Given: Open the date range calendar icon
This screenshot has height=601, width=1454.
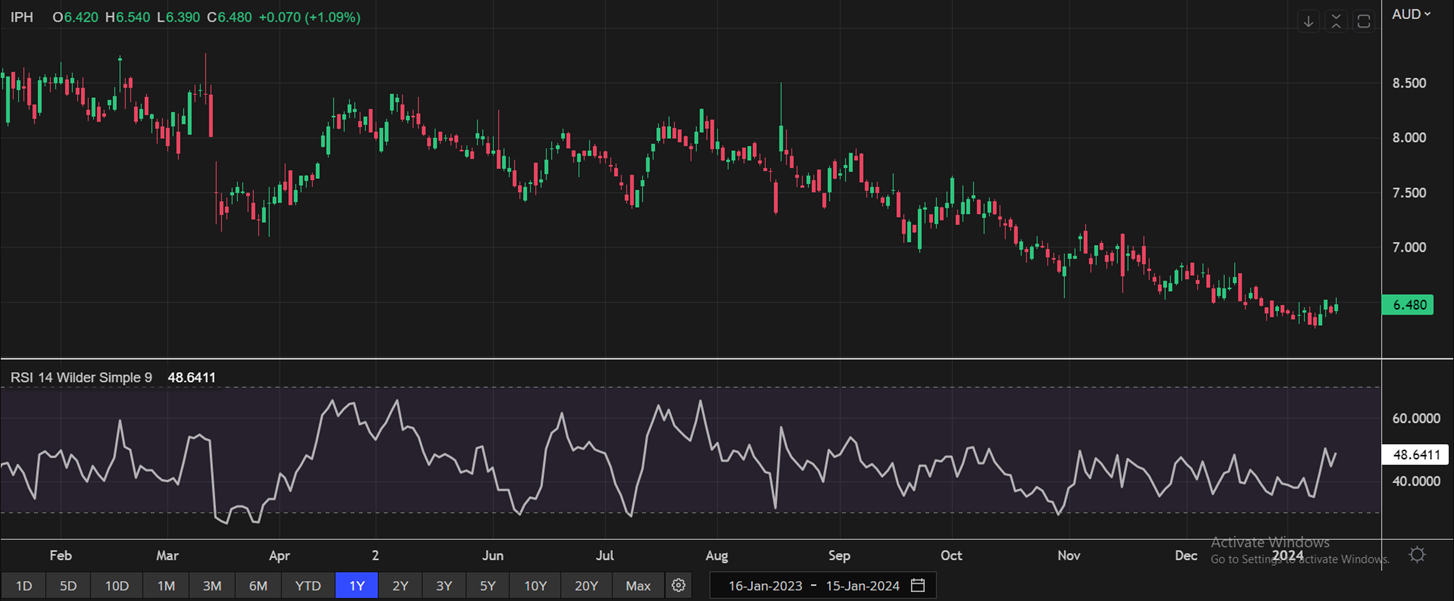Looking at the screenshot, I should (x=918, y=585).
